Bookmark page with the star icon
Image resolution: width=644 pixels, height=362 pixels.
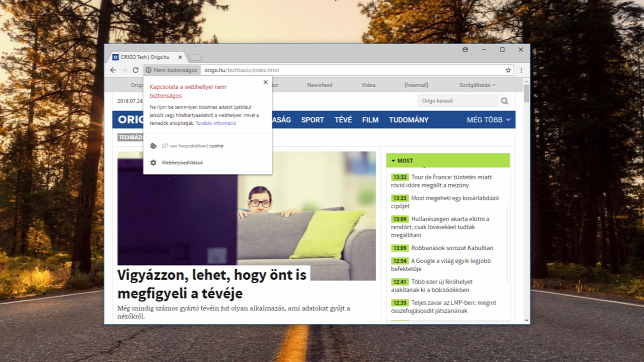508,70
